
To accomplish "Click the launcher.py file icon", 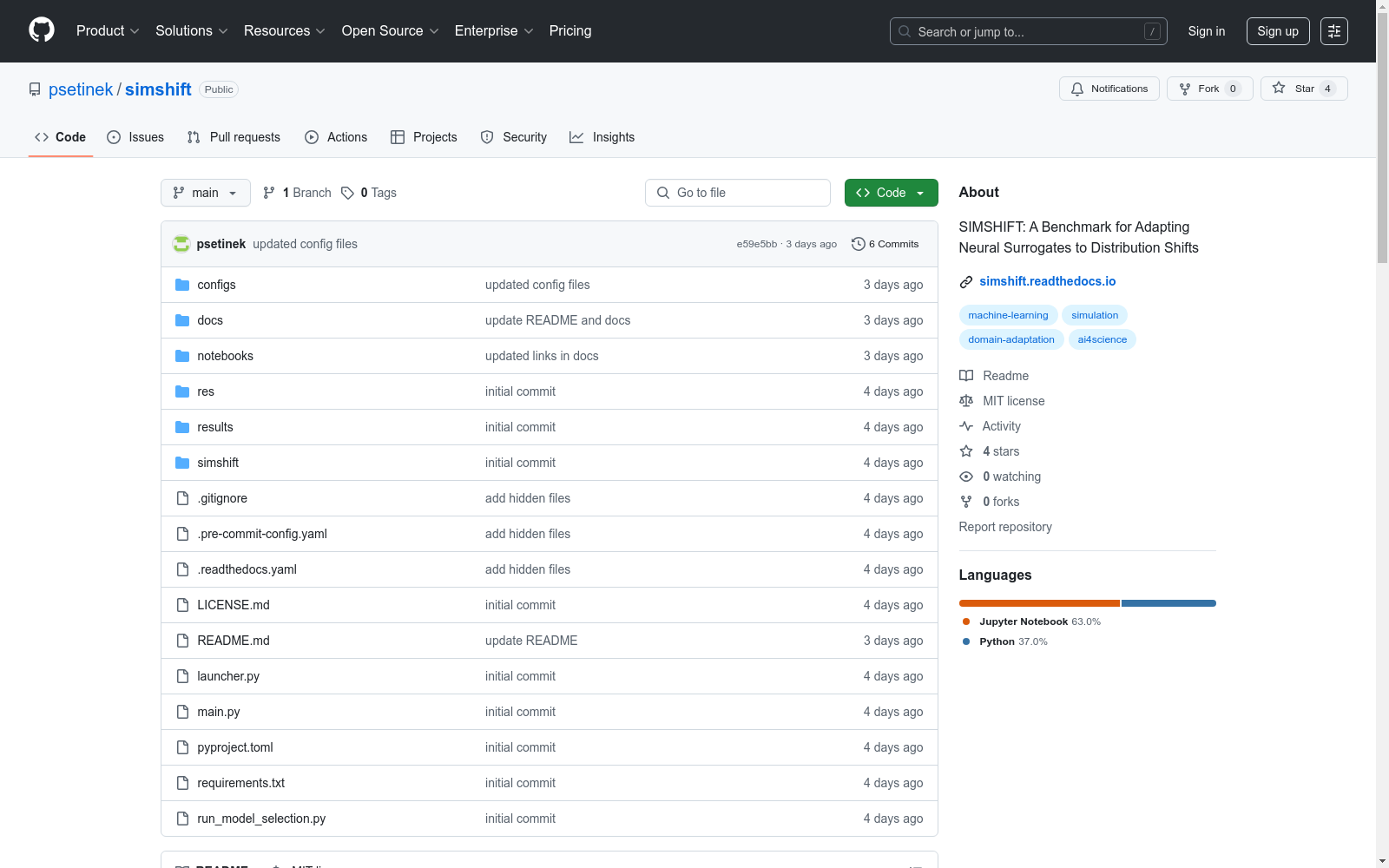I will coord(182,676).
